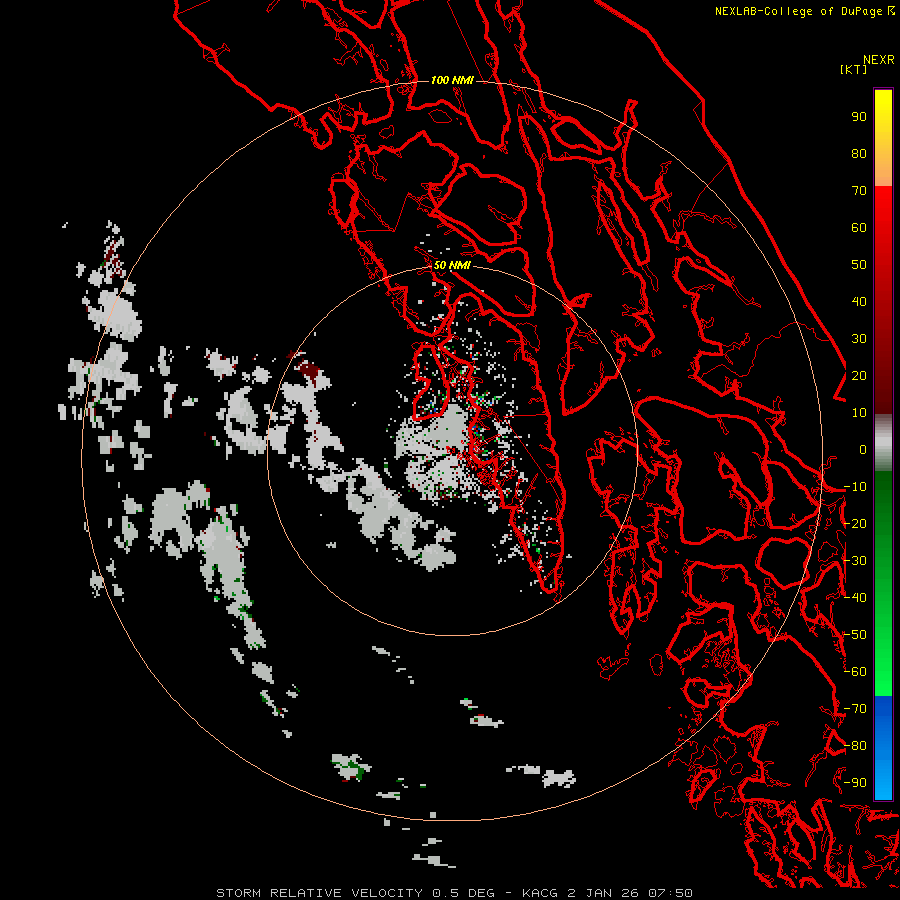The image size is (900, 900).
Task: Click the -90 value on the velocity scale
Action: click(x=855, y=783)
